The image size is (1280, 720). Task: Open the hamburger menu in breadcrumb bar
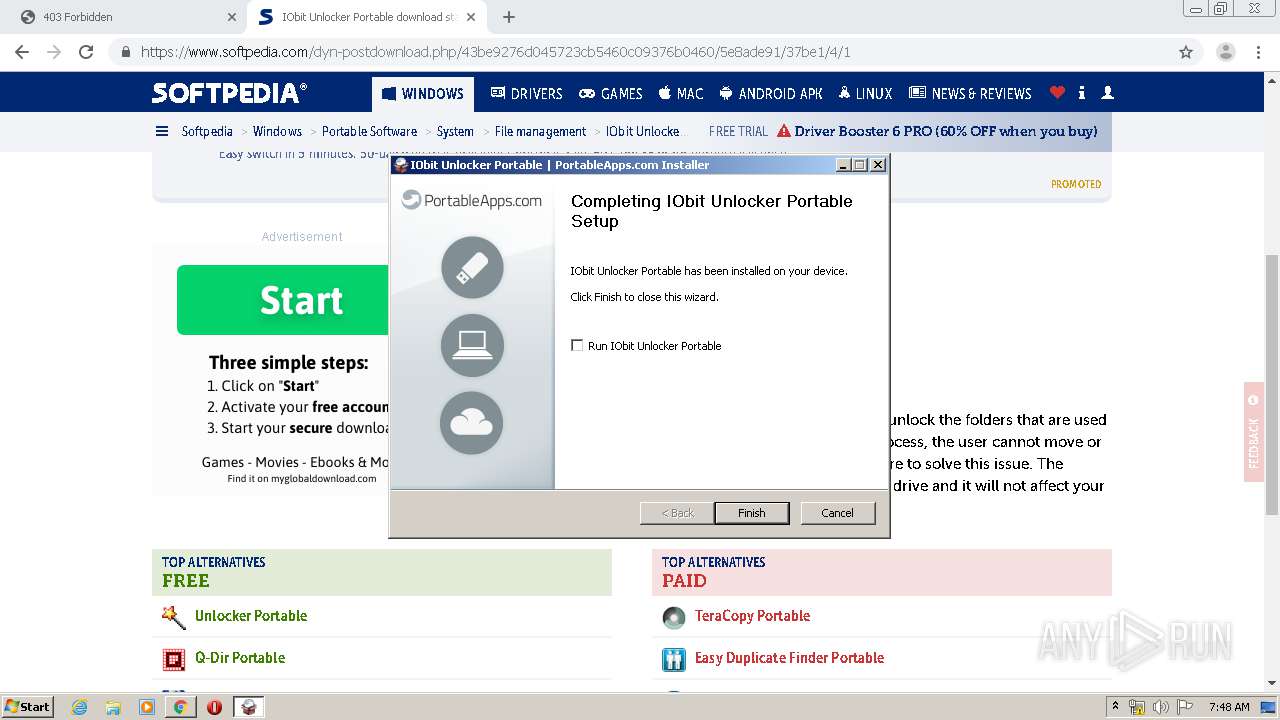click(x=162, y=131)
